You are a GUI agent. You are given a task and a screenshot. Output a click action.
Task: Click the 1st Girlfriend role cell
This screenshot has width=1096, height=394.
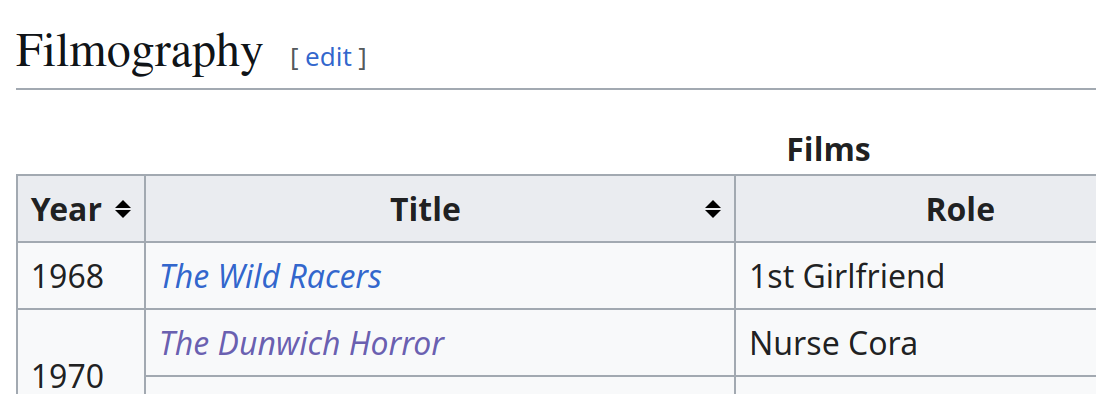pyautogui.click(x=916, y=276)
